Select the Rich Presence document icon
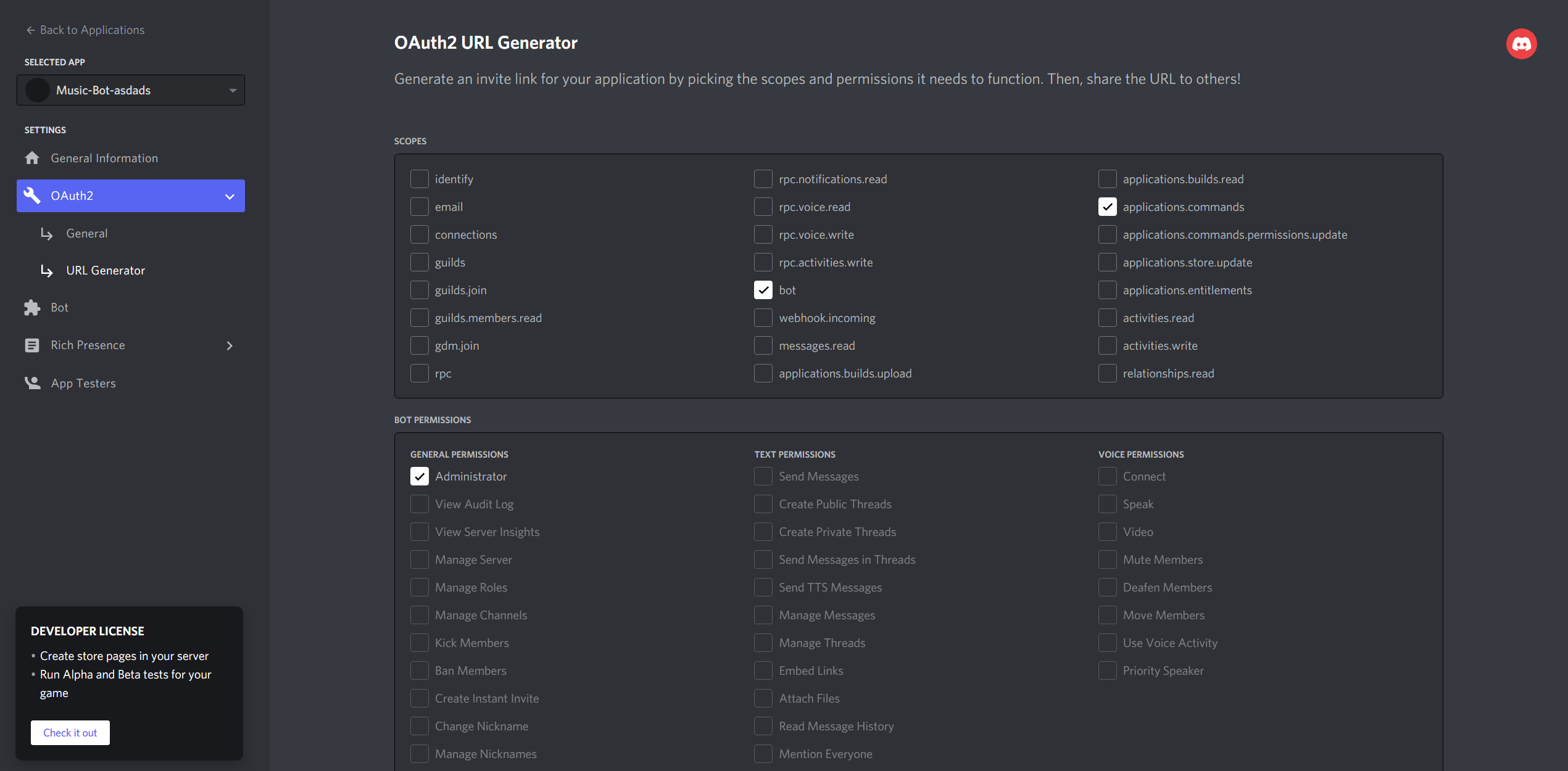 click(32, 345)
